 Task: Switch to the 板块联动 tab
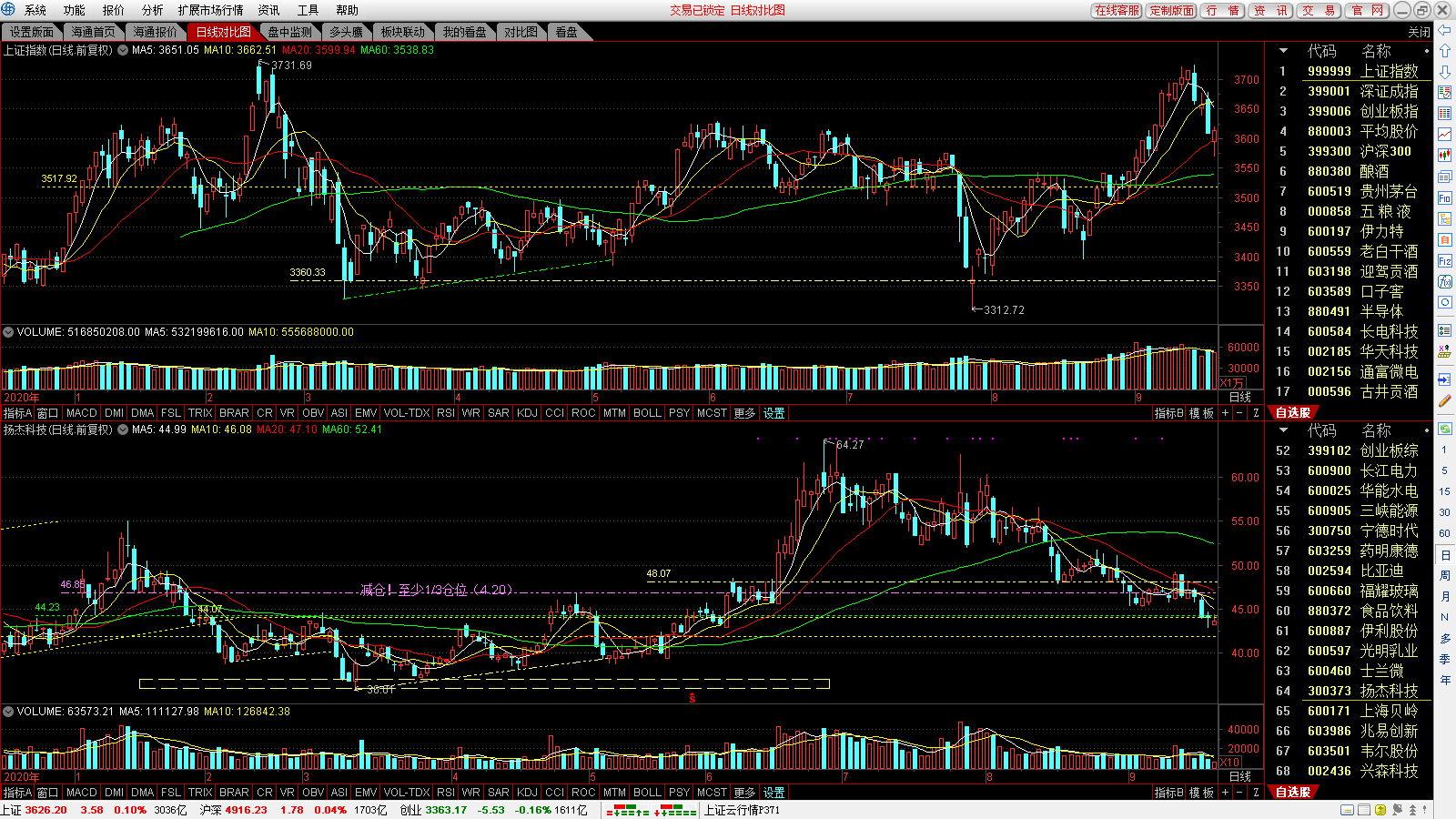coord(402,32)
